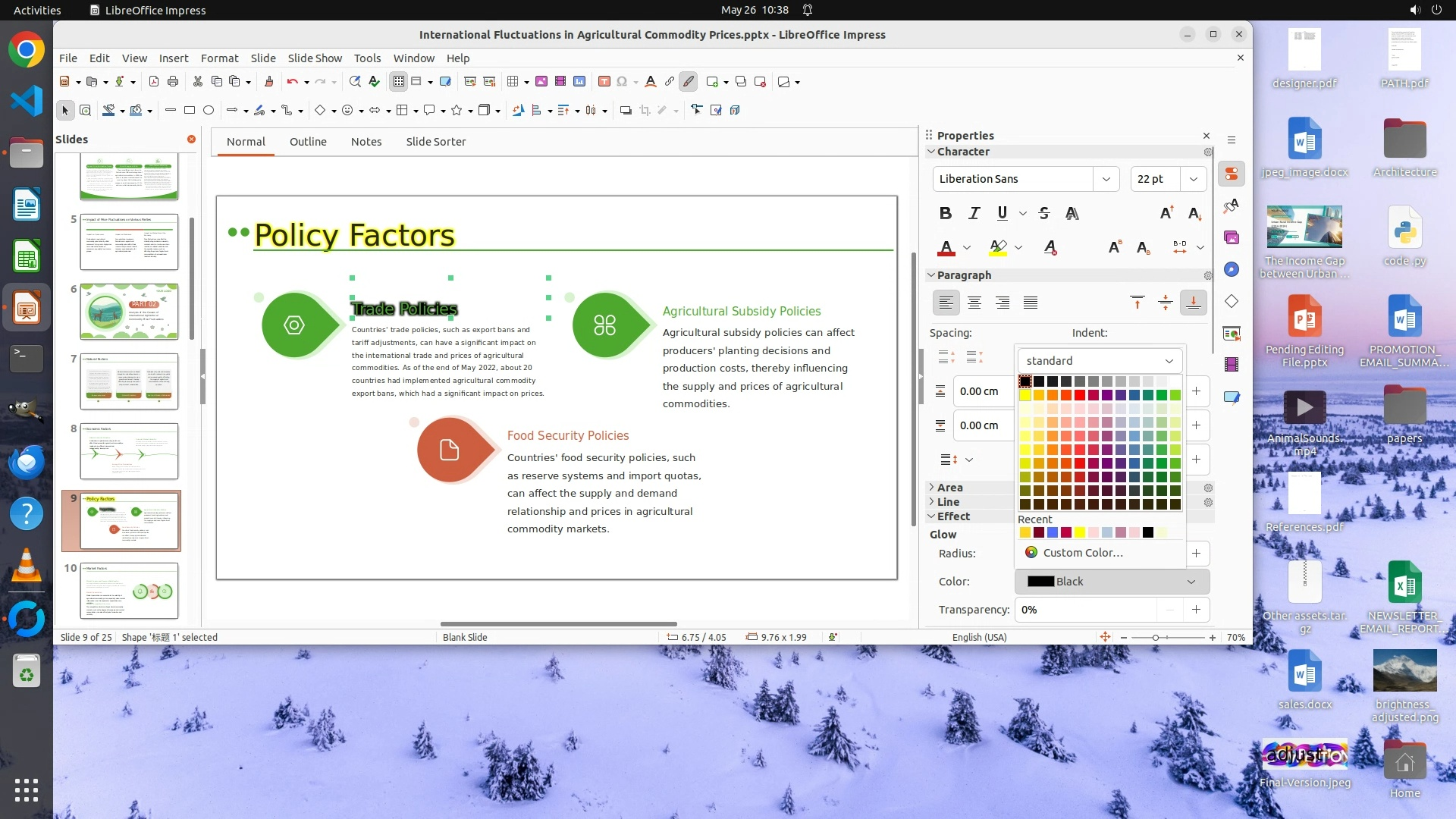Toggle Bold formatting in Character panel
Image resolution: width=1456 pixels, height=819 pixels.
pyautogui.click(x=945, y=213)
